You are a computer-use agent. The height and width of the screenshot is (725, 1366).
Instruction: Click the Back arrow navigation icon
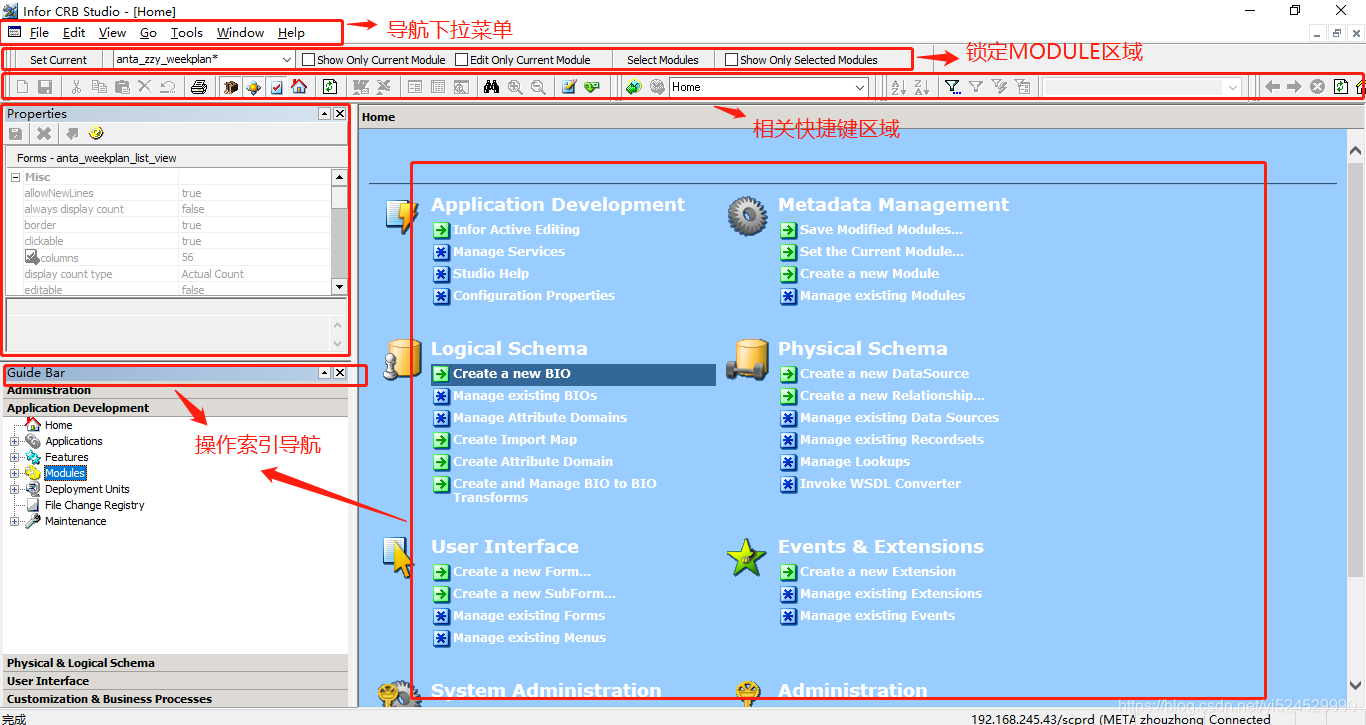coord(1272,87)
